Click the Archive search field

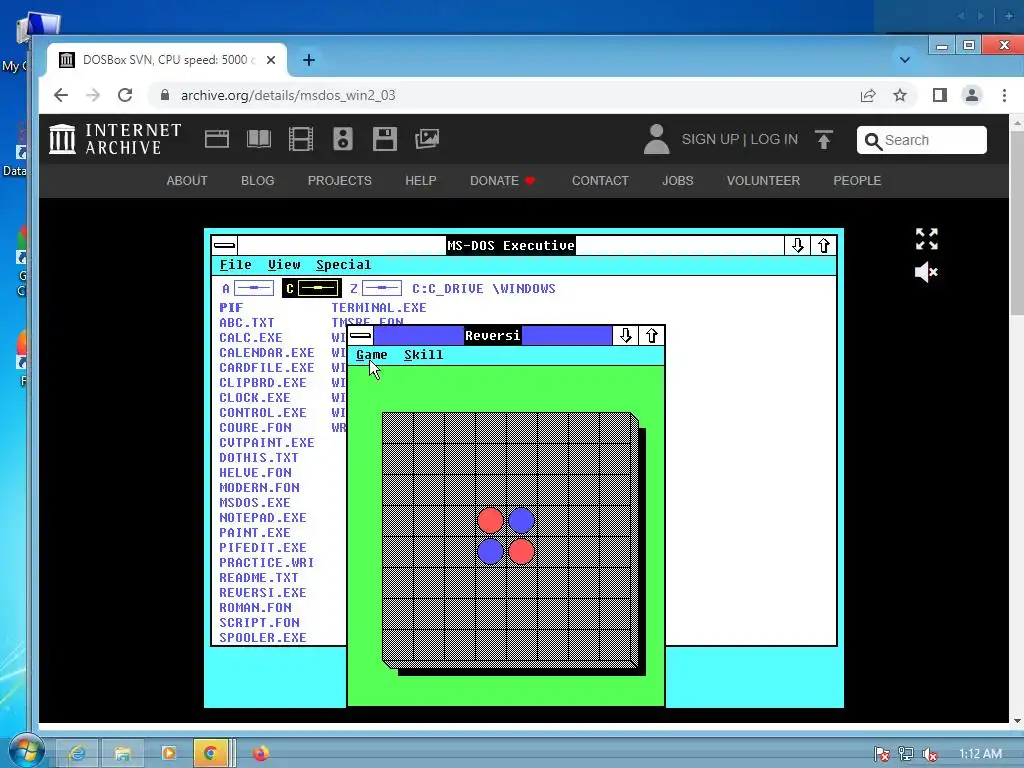[x=921, y=140]
